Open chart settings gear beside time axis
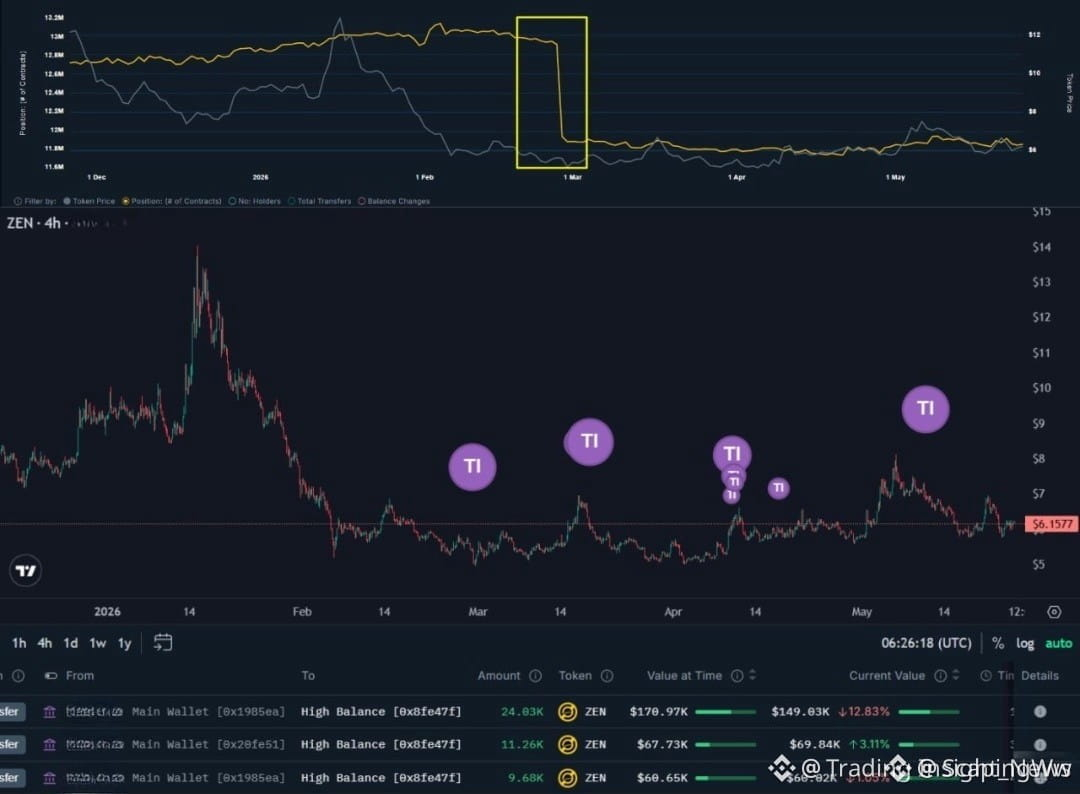Image resolution: width=1080 pixels, height=794 pixels. (1054, 612)
